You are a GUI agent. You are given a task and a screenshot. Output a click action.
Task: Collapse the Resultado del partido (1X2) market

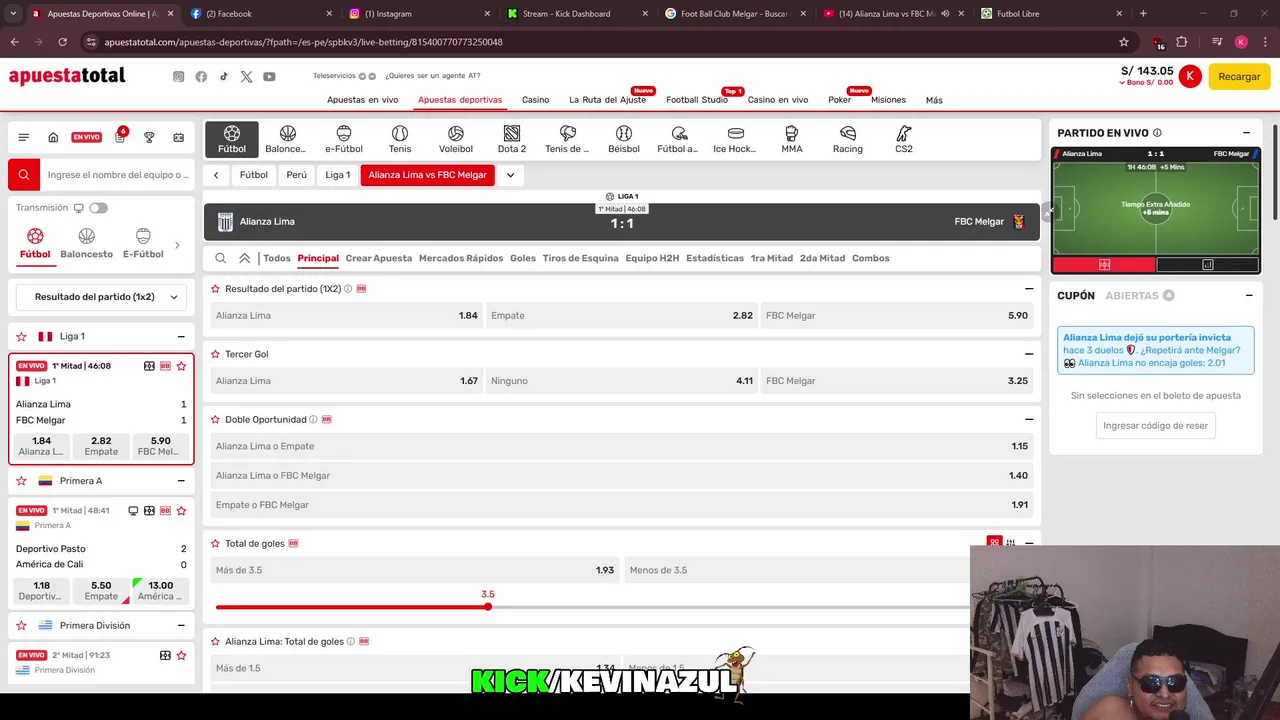pos(1029,289)
